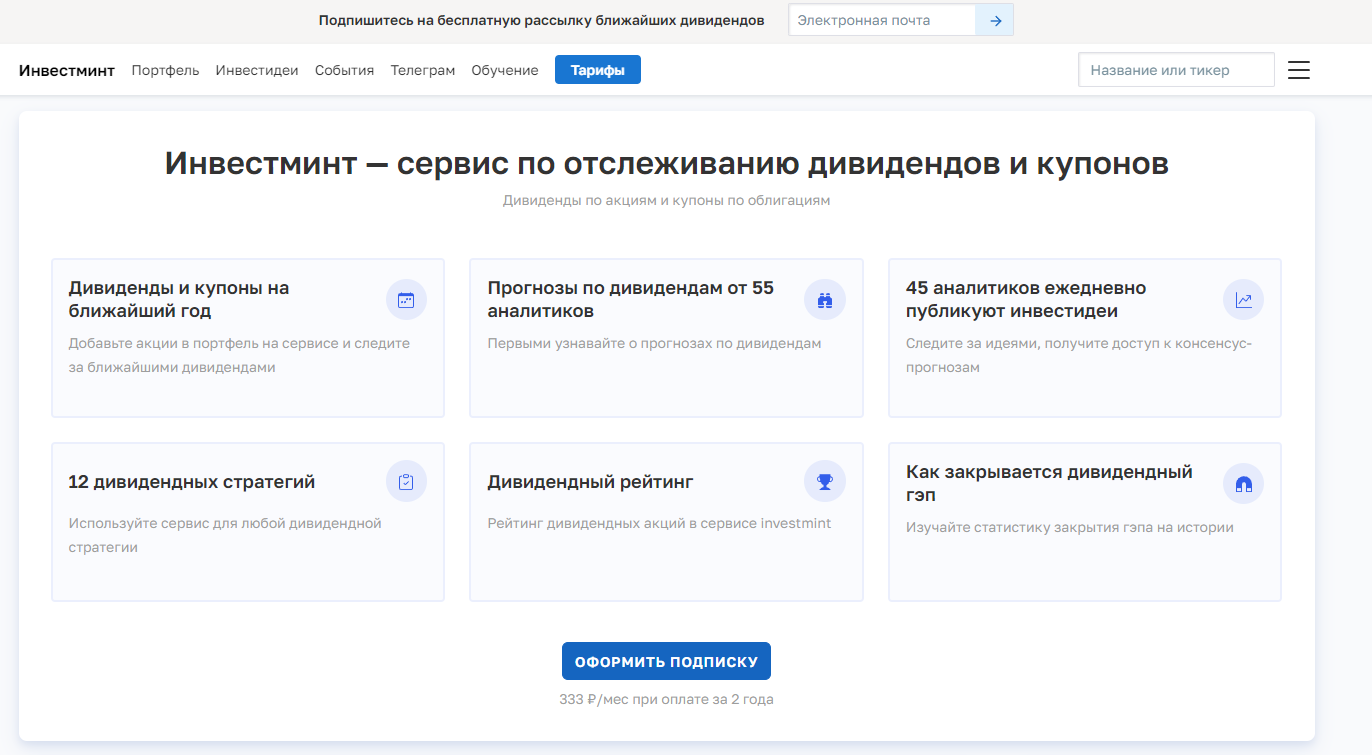Focus the Электронная почта input field
This screenshot has width=1372, height=755.
point(881,20)
